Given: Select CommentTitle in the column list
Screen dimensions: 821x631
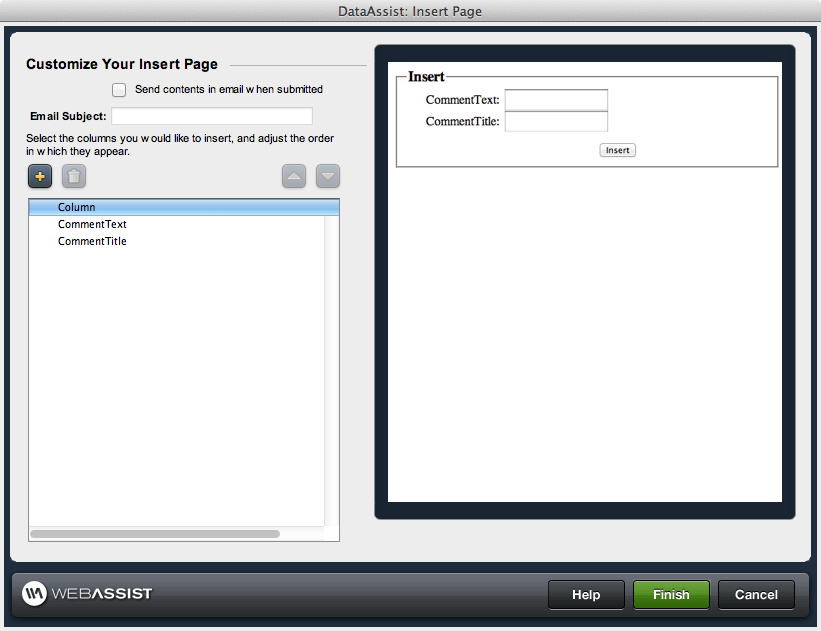Looking at the screenshot, I should (x=92, y=241).
